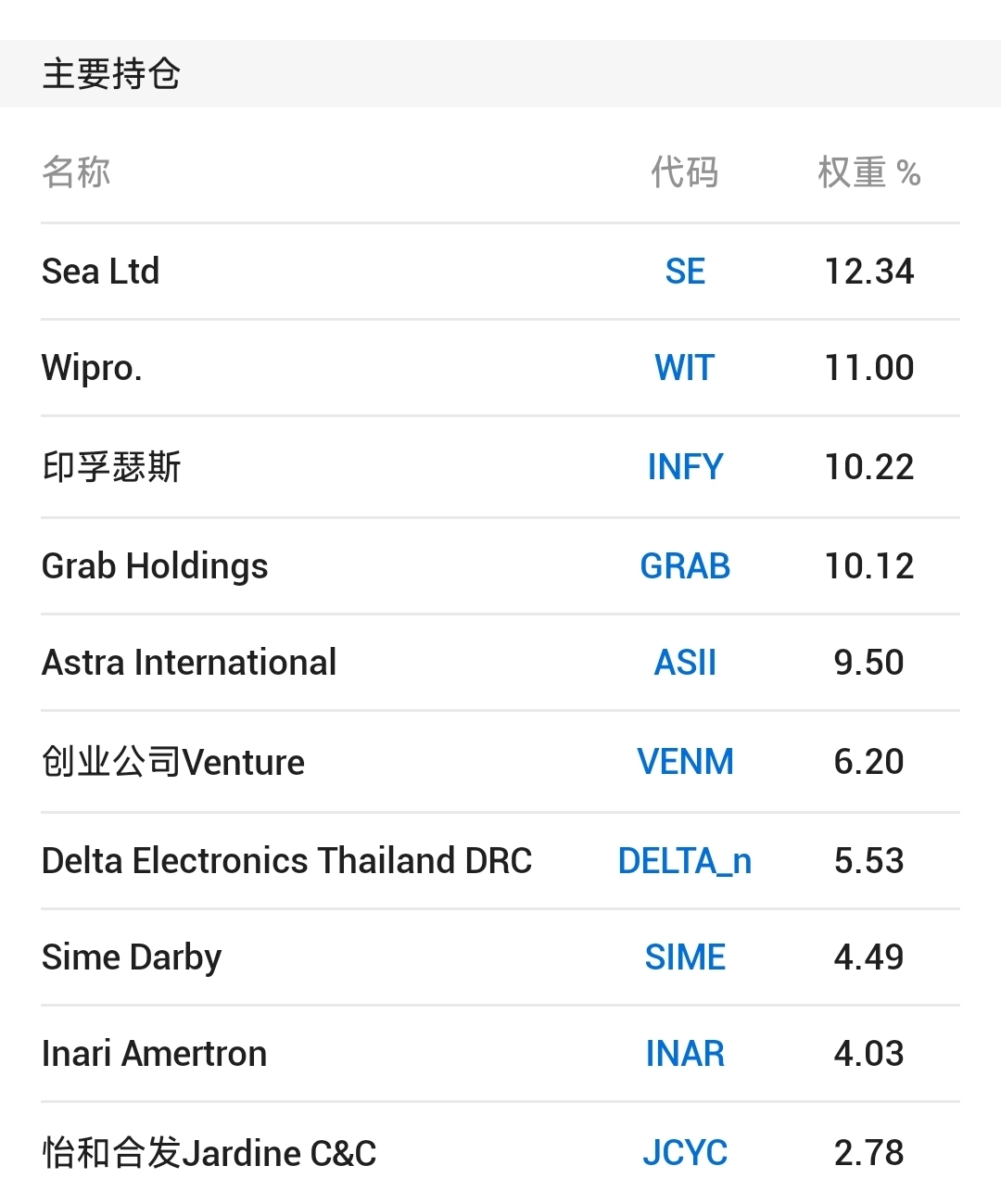
Task: Select the Inari Amertron row
Action: (x=154, y=1054)
